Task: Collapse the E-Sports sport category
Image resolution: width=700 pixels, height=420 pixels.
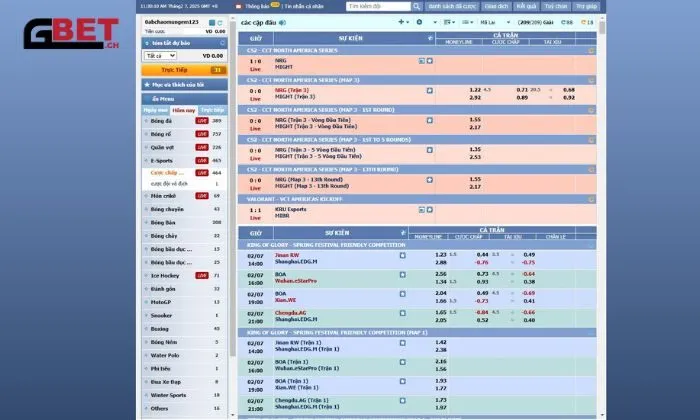Action: click(x=184, y=160)
